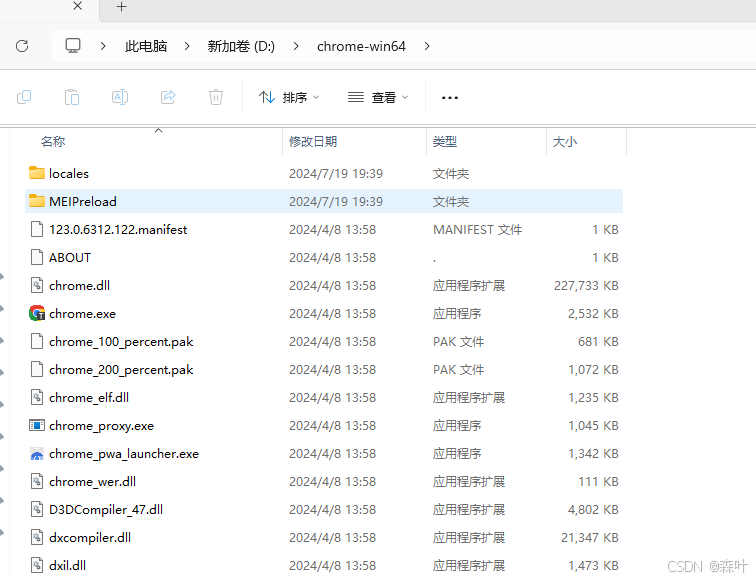Expand chevron after 此电脑 breadcrumb
756x580 pixels.
(x=187, y=46)
